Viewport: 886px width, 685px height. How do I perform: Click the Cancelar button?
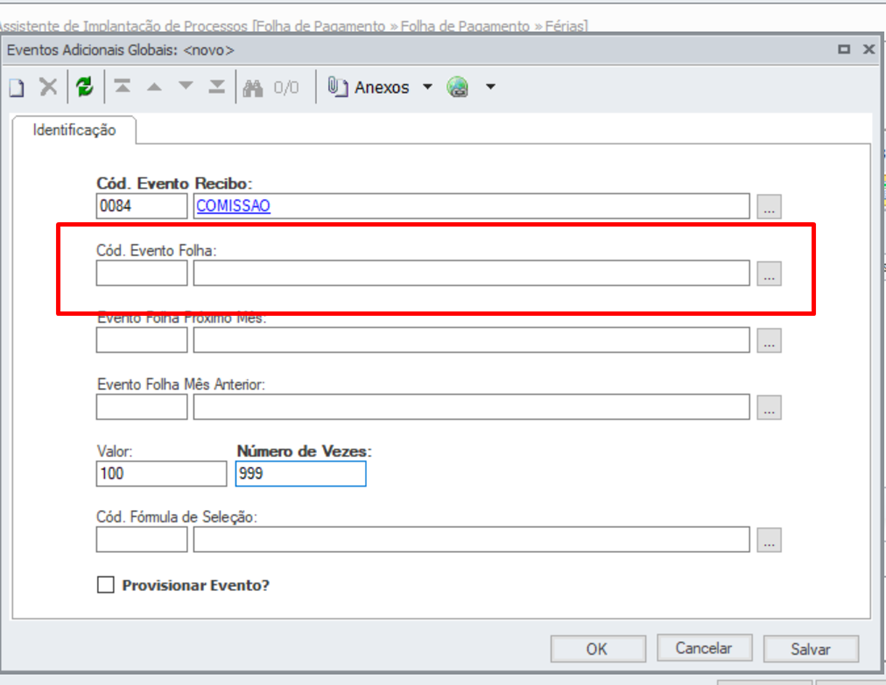[x=704, y=648]
